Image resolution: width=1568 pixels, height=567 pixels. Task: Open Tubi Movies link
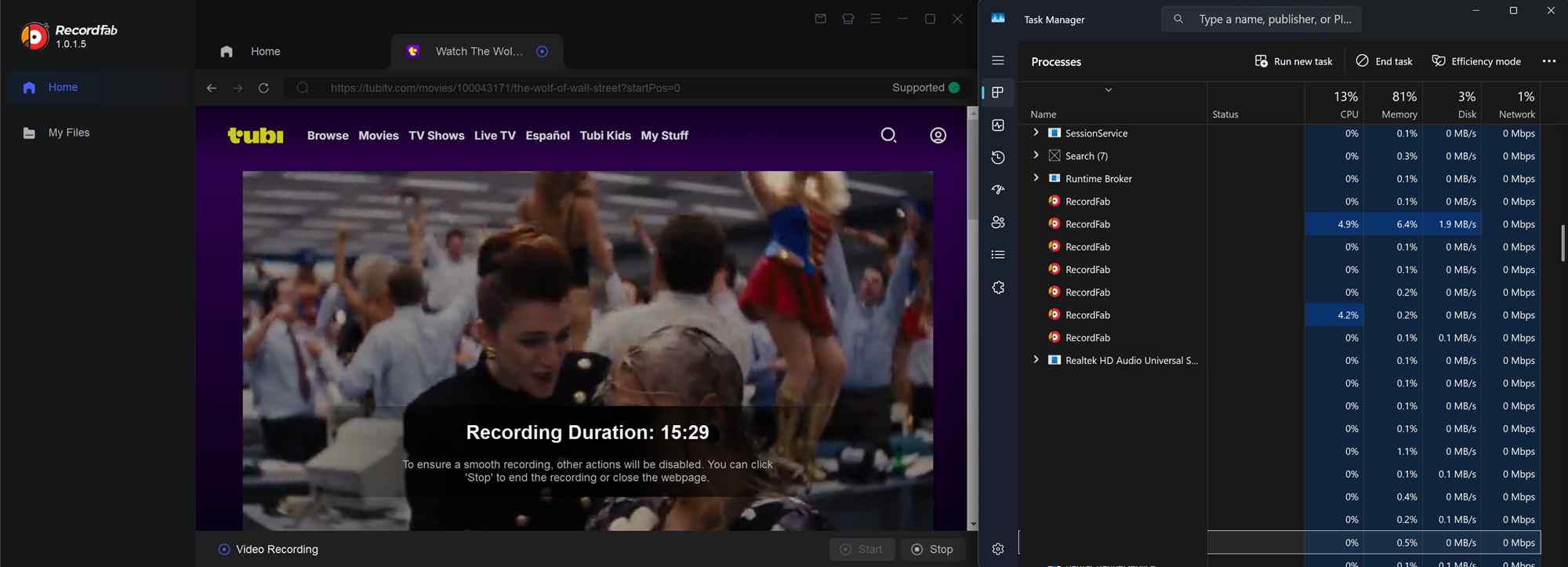[x=379, y=136]
